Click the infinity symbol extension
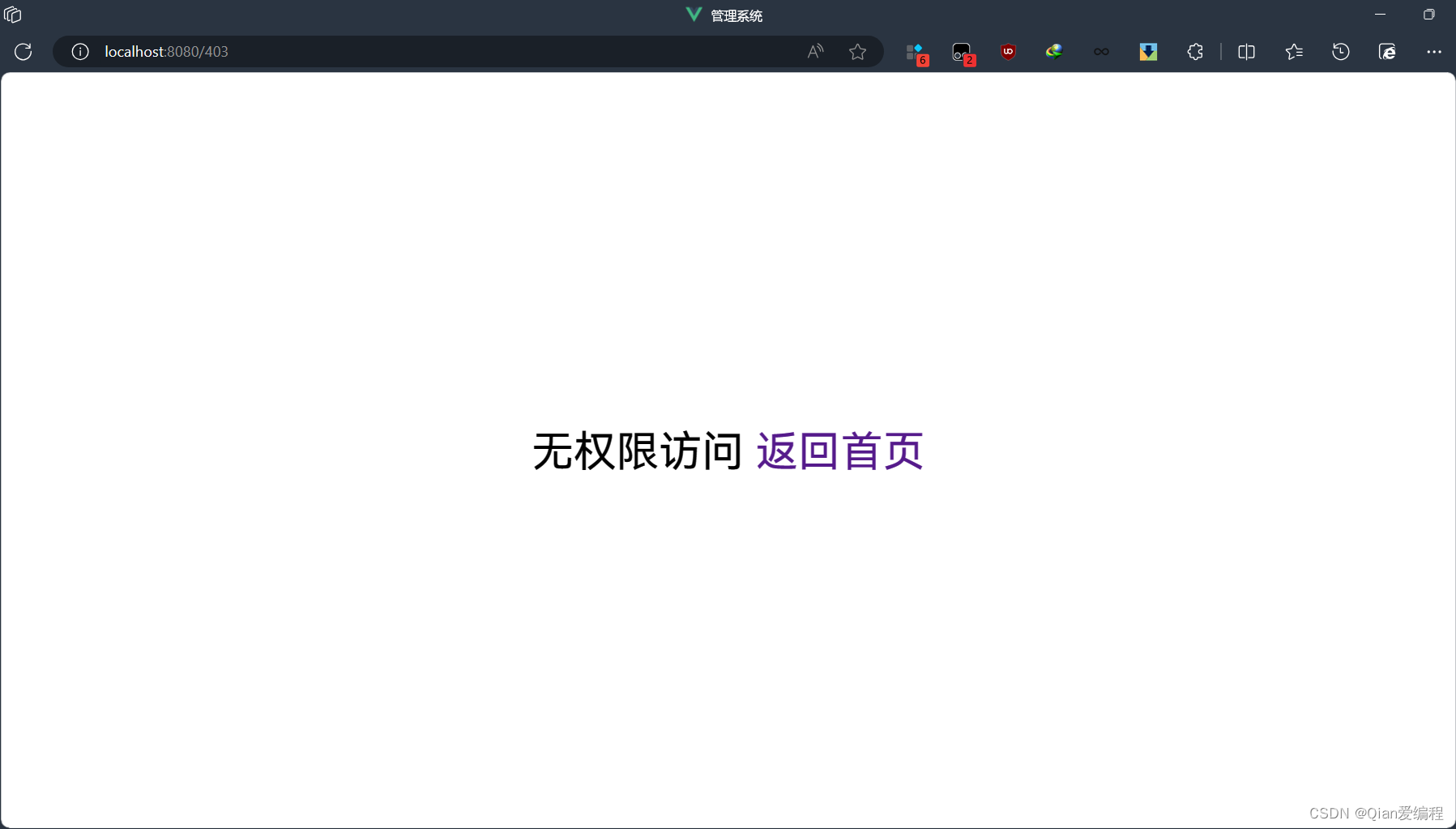1456x829 pixels. (1101, 52)
